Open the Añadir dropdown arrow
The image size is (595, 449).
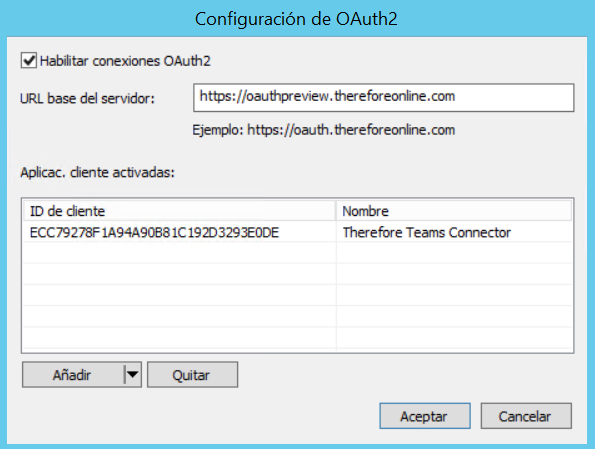pos(132,375)
